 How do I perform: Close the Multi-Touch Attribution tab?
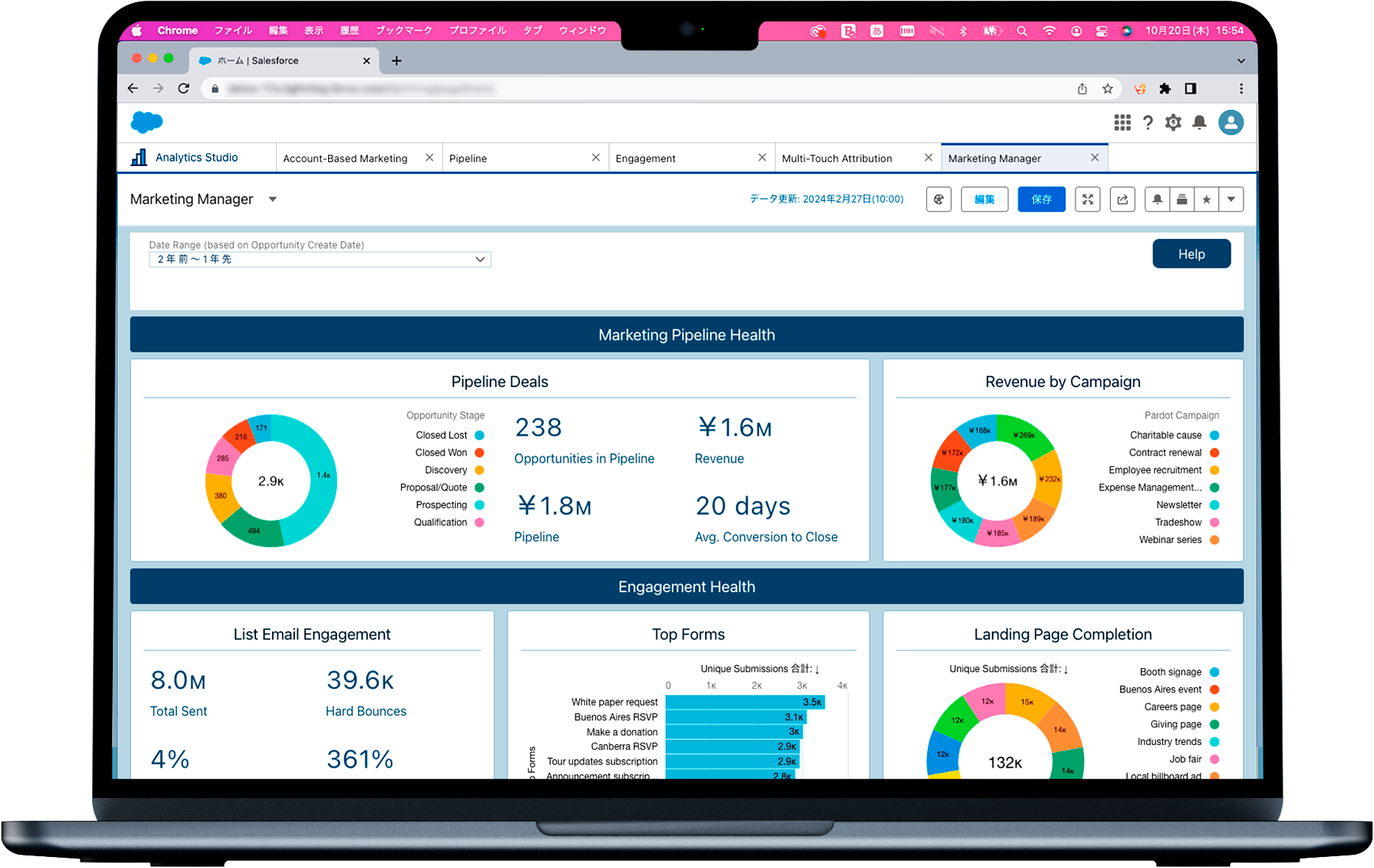coord(929,158)
